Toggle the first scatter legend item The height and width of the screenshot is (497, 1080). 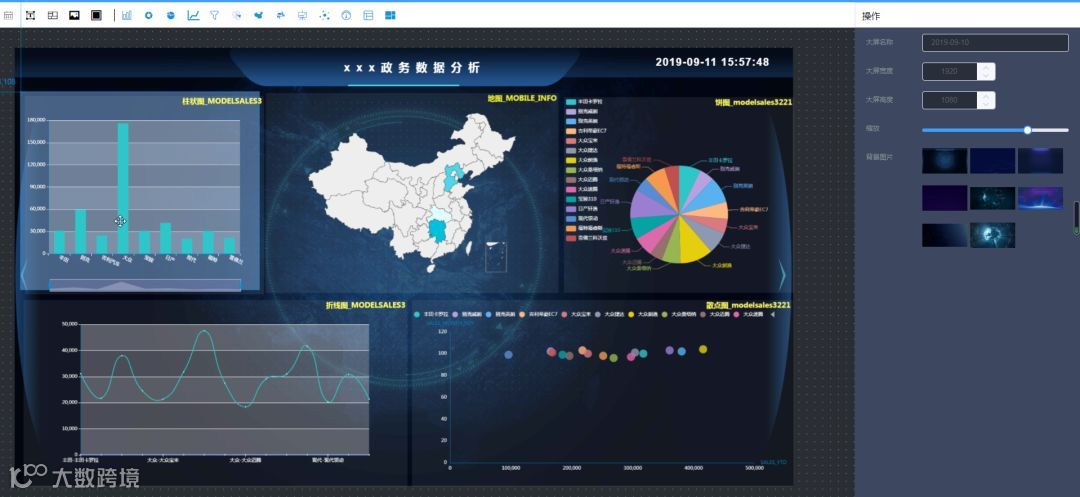(x=430, y=315)
